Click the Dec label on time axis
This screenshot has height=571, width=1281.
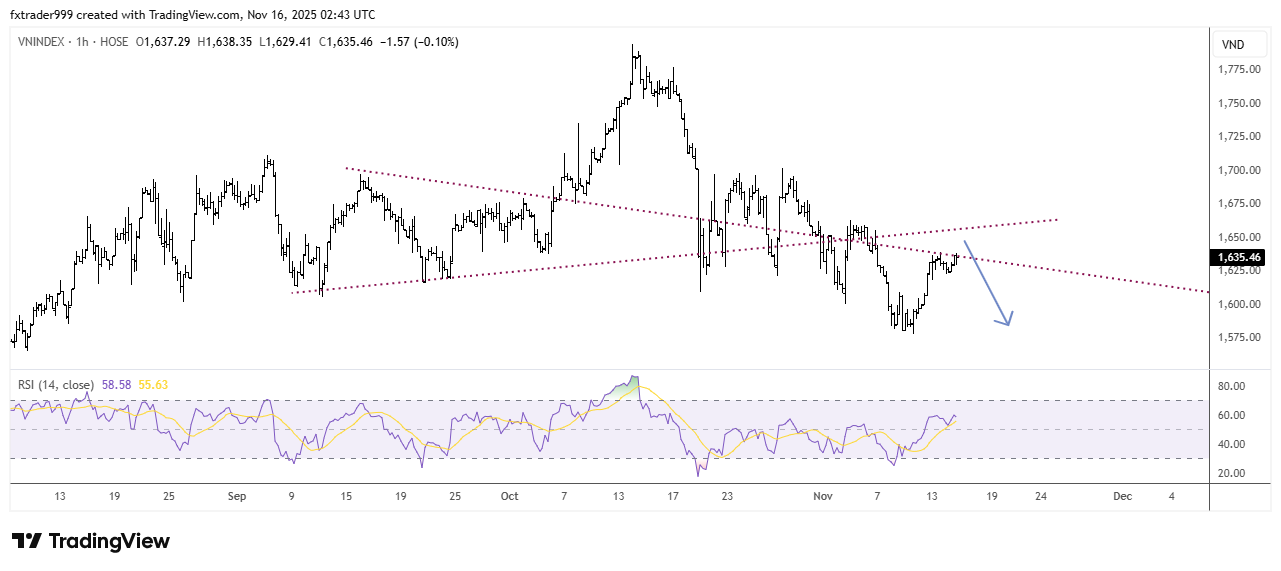[1122, 496]
